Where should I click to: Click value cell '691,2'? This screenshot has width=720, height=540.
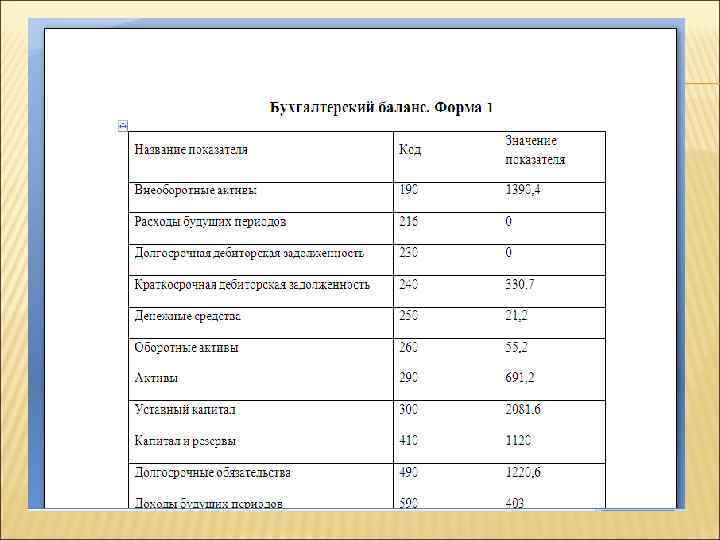pyautogui.click(x=520, y=377)
